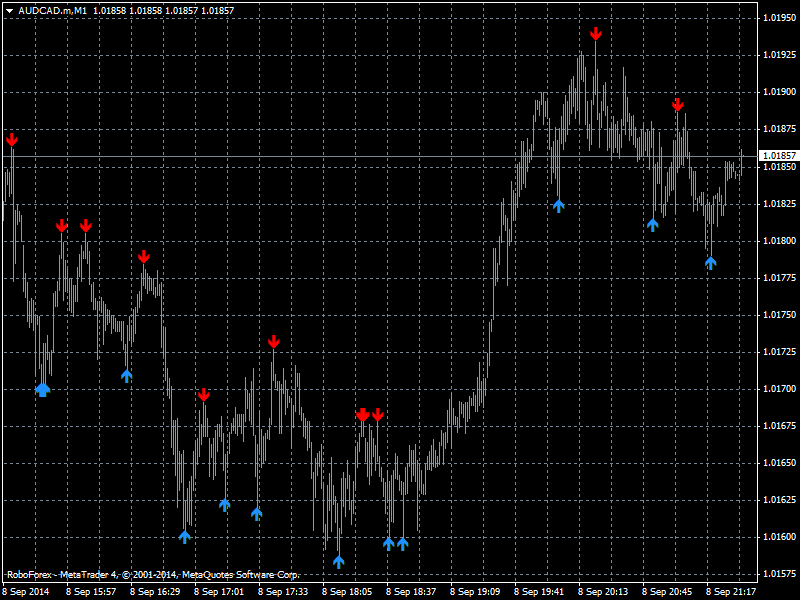Screen dimensions: 800x600
Task: Select the red arrow just below the 1.01700 level
Action: point(204,394)
